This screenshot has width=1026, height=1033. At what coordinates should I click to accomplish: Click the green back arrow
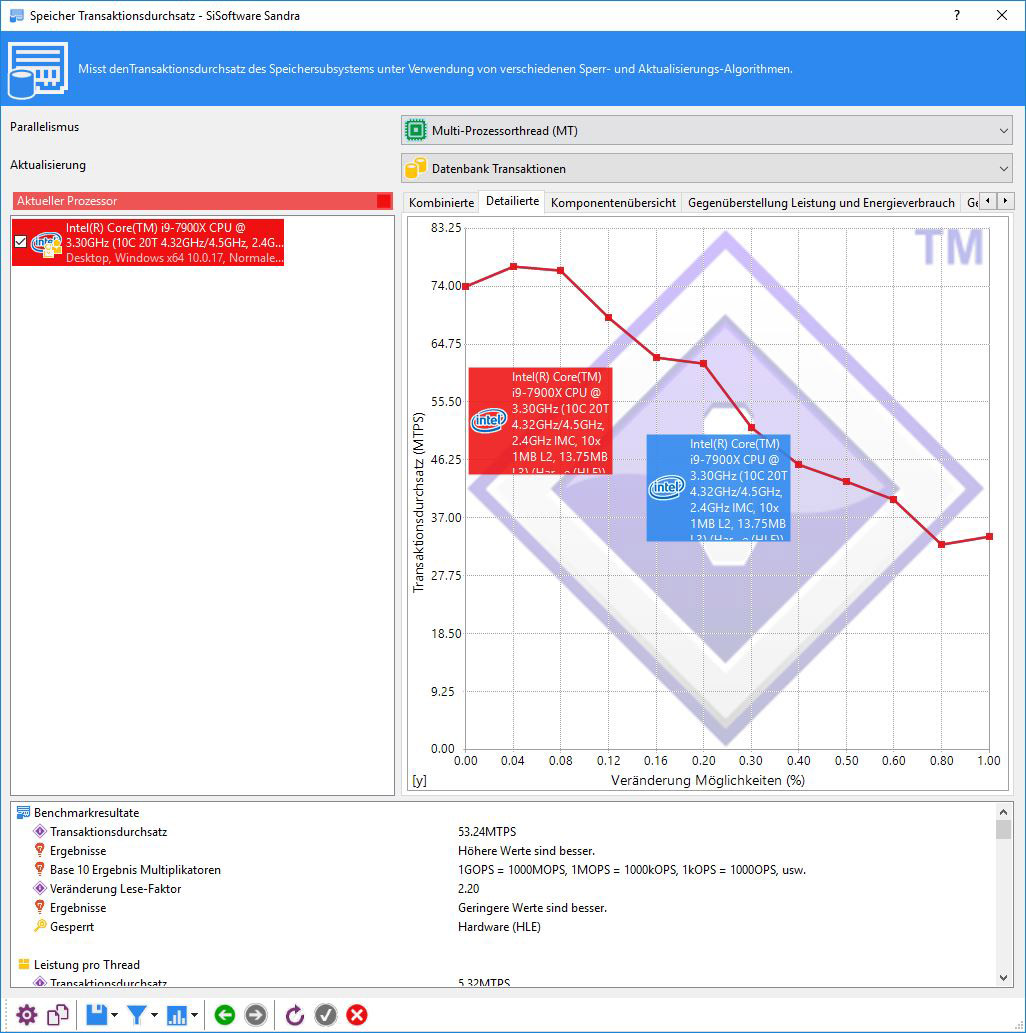[225, 1015]
